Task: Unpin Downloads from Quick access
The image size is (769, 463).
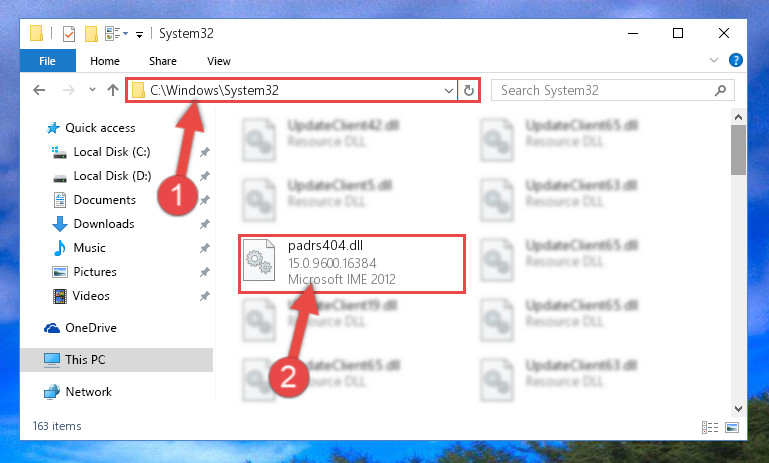Action: (205, 224)
